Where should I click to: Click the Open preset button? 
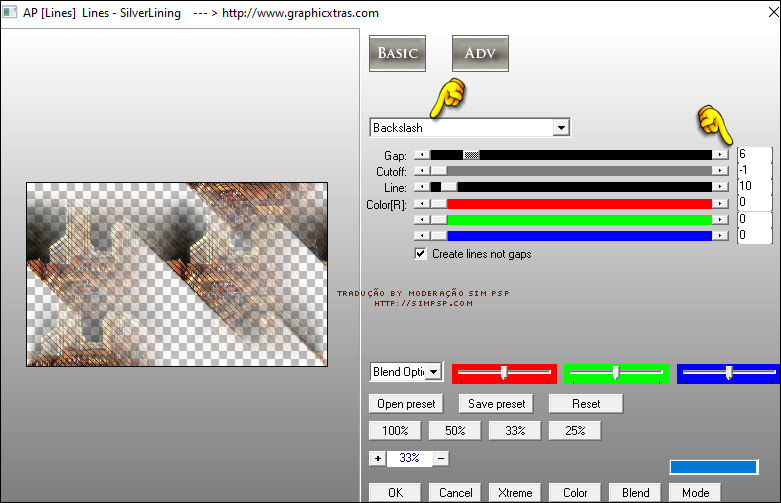pyautogui.click(x=407, y=404)
